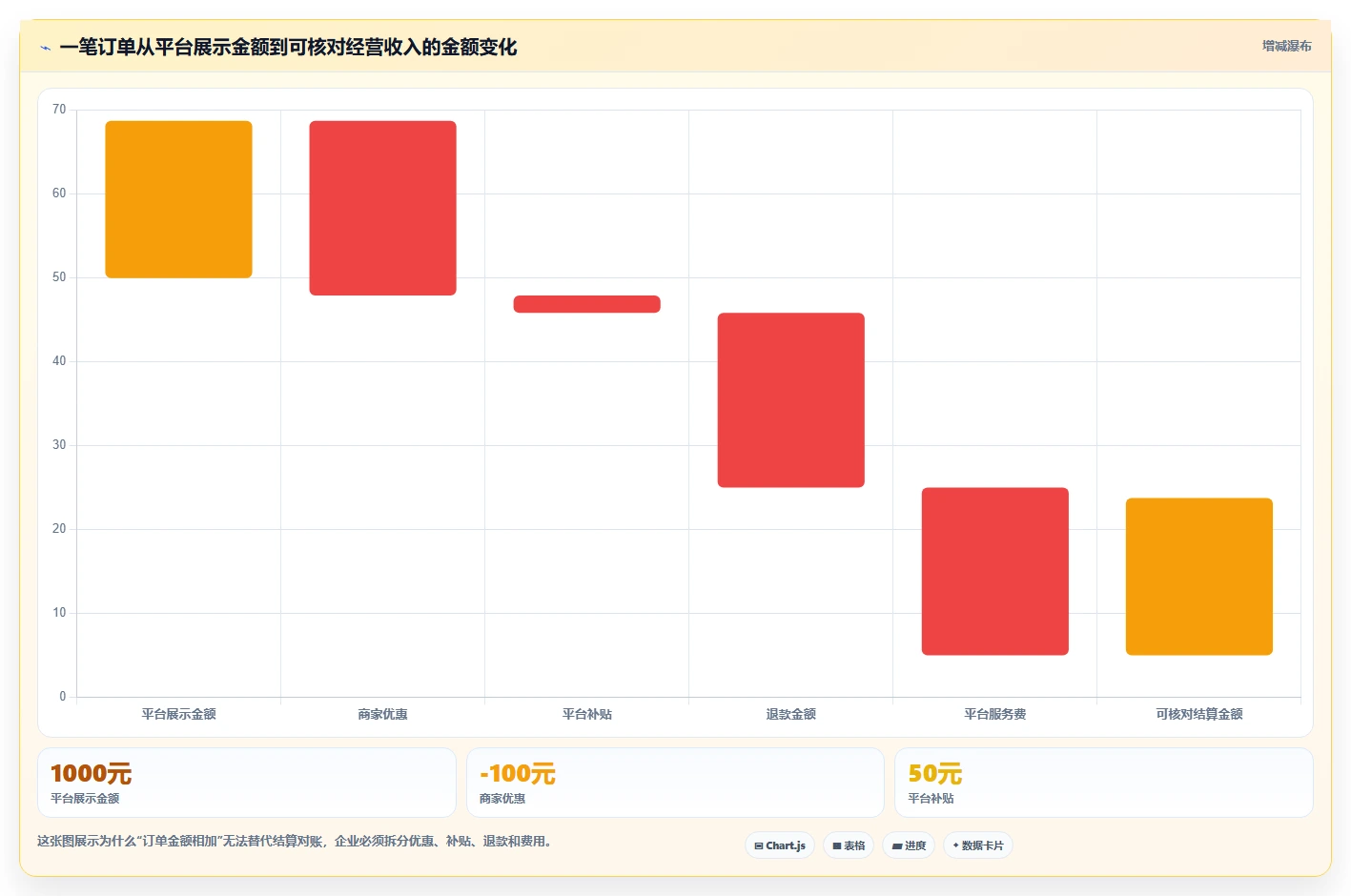The height and width of the screenshot is (896, 1351).
Task: Click the y-axis value 0
Action: tap(63, 697)
